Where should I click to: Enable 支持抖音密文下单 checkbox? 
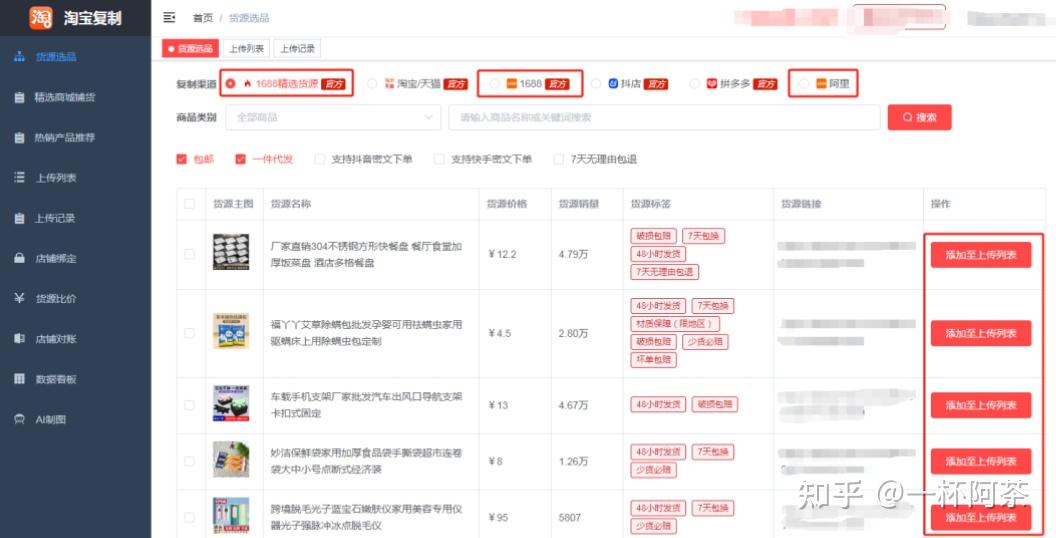coord(319,159)
